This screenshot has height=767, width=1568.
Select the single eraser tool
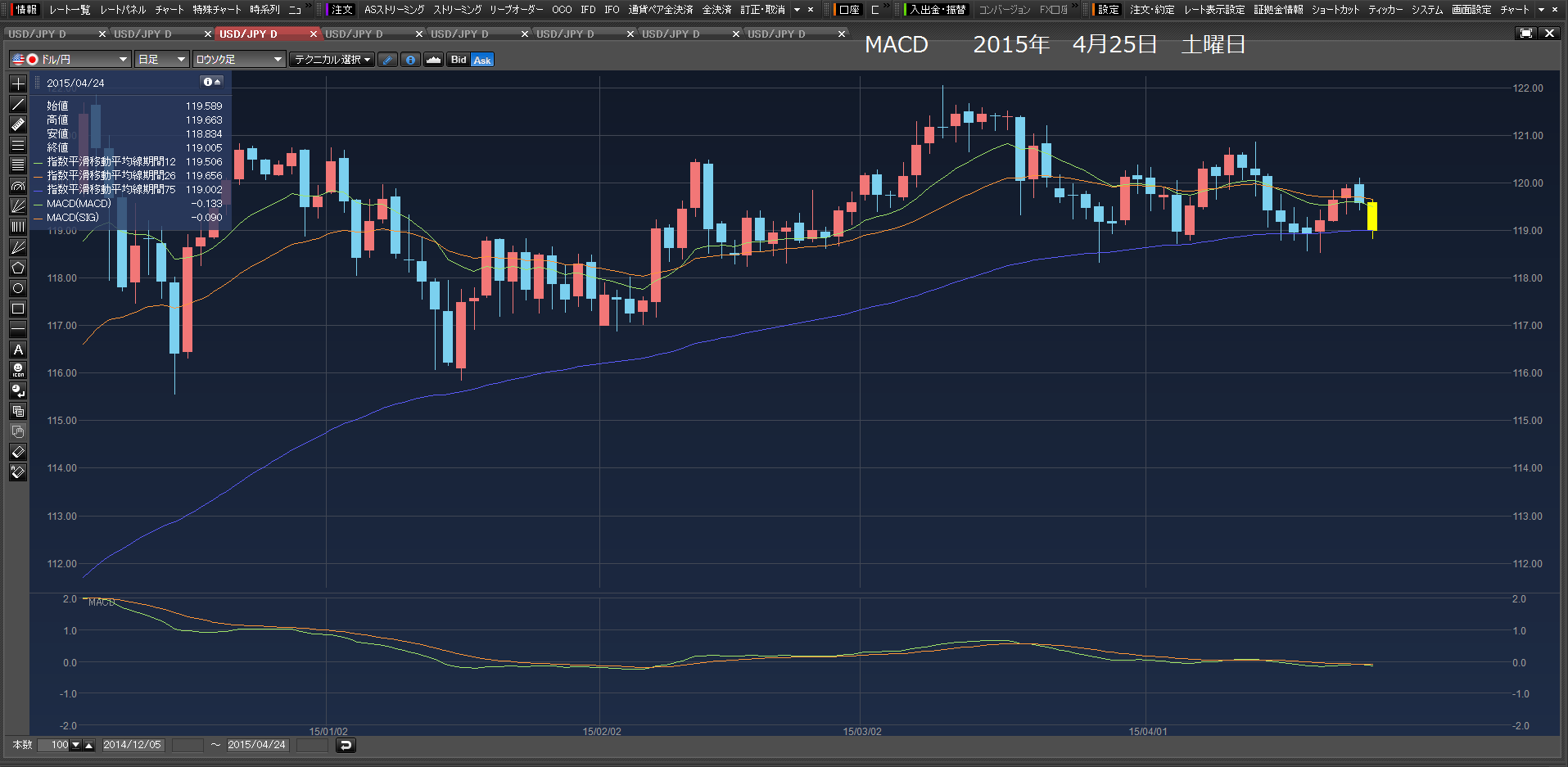[x=18, y=452]
